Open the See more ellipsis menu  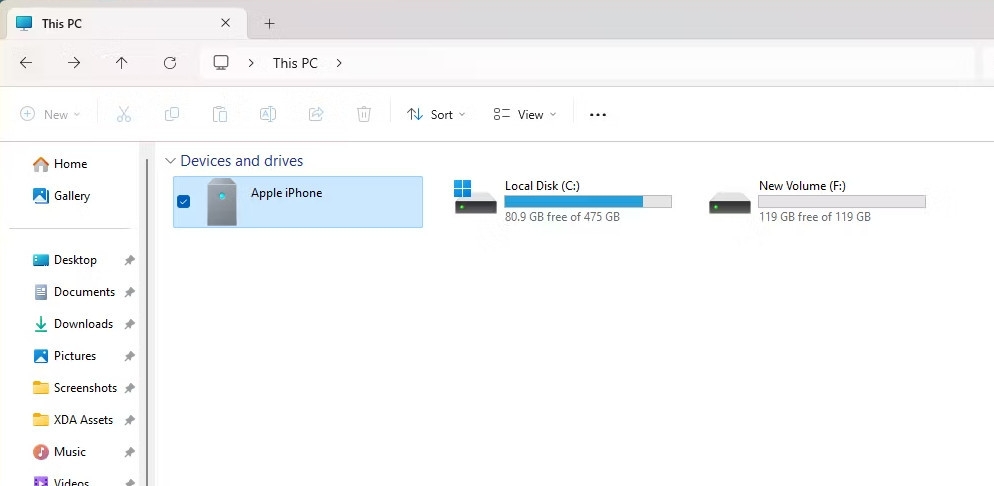click(x=598, y=115)
